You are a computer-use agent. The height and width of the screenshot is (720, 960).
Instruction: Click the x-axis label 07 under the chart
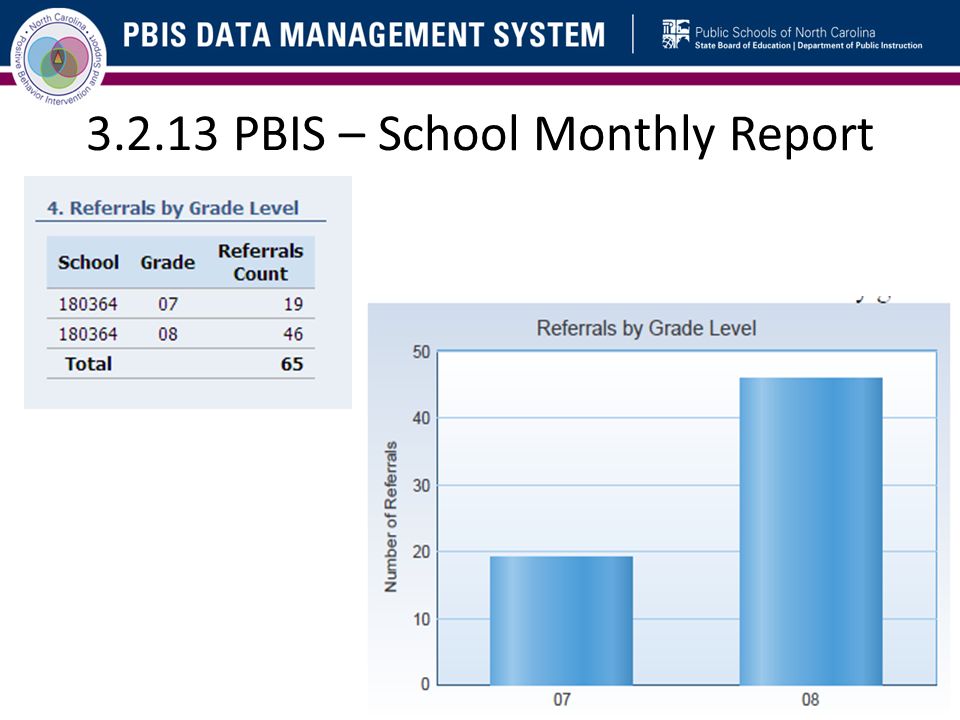tap(562, 699)
